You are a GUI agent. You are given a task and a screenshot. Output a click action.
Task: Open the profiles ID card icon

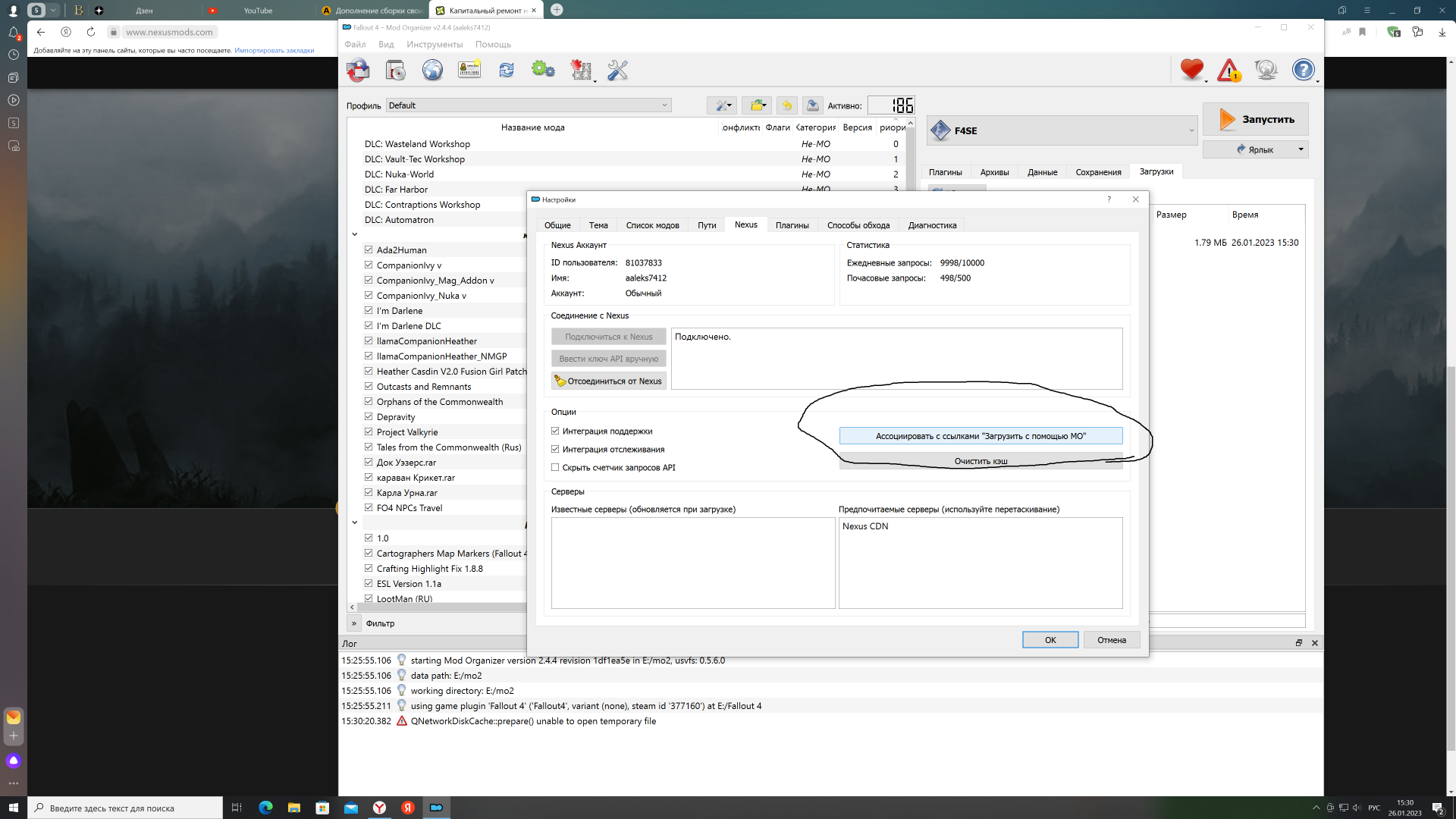(x=469, y=70)
